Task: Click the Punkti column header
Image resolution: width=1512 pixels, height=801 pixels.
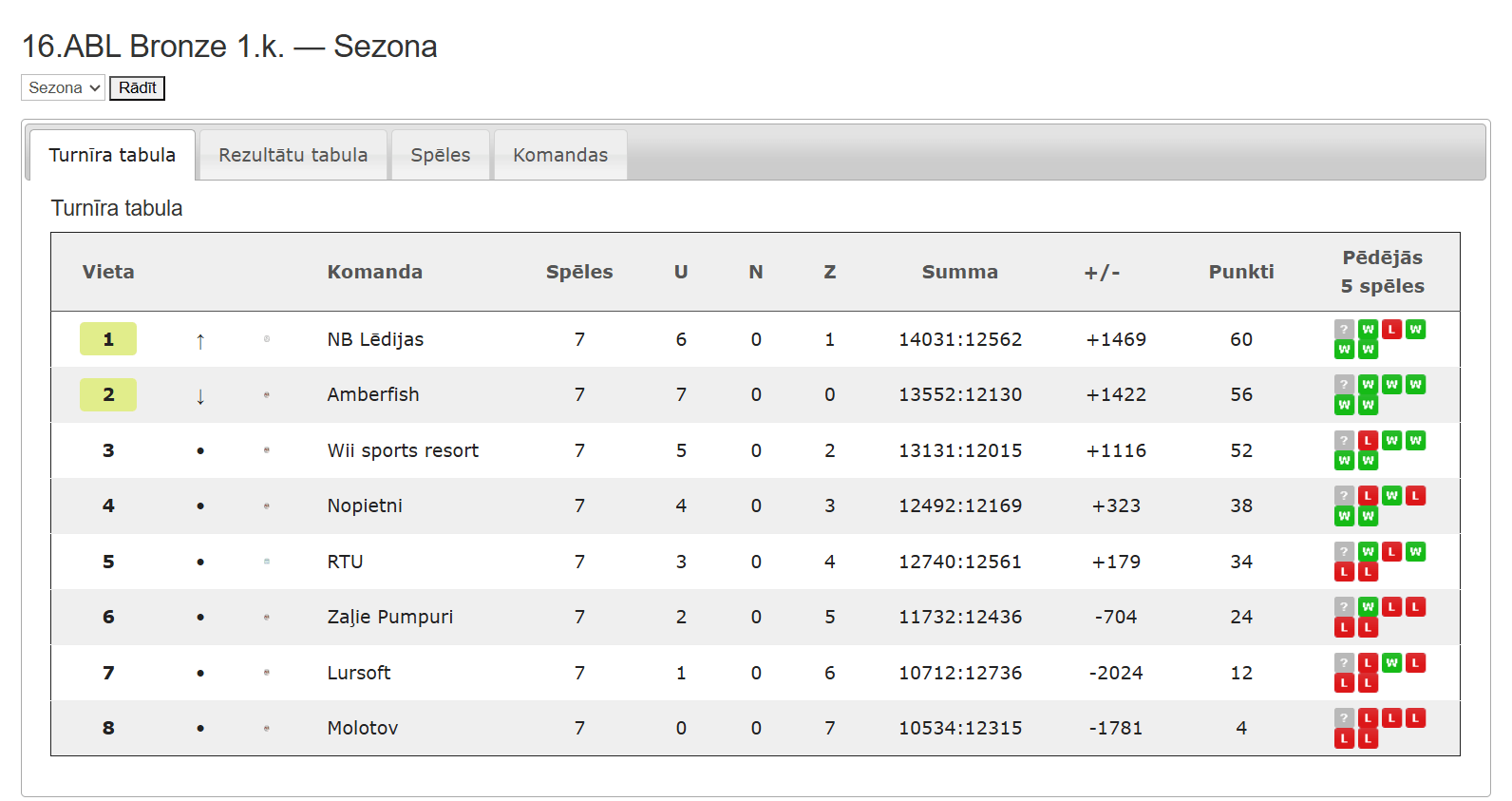Action: (1241, 272)
